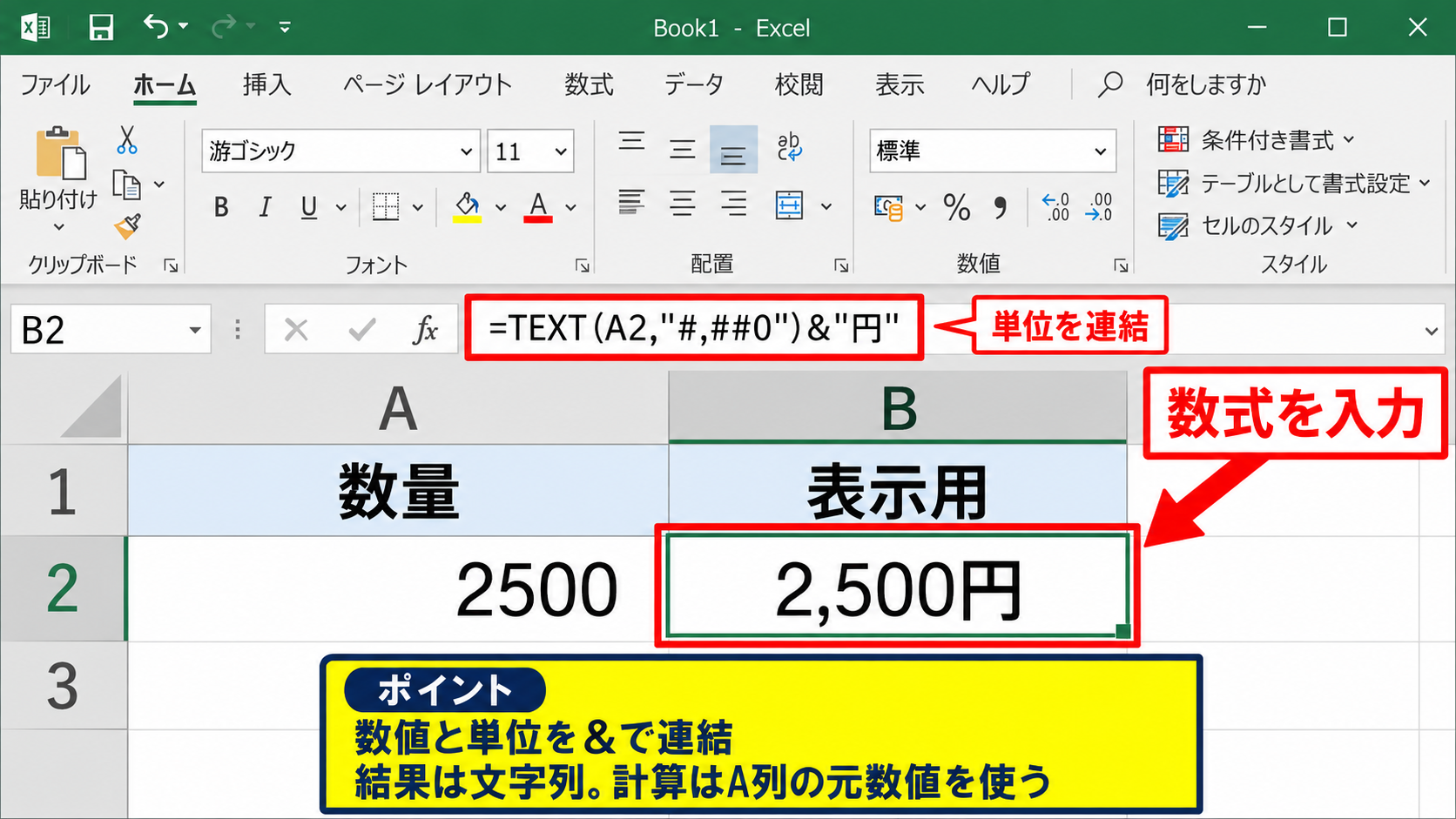Open the ファイル menu tab
1456x819 pixels.
pos(55,84)
